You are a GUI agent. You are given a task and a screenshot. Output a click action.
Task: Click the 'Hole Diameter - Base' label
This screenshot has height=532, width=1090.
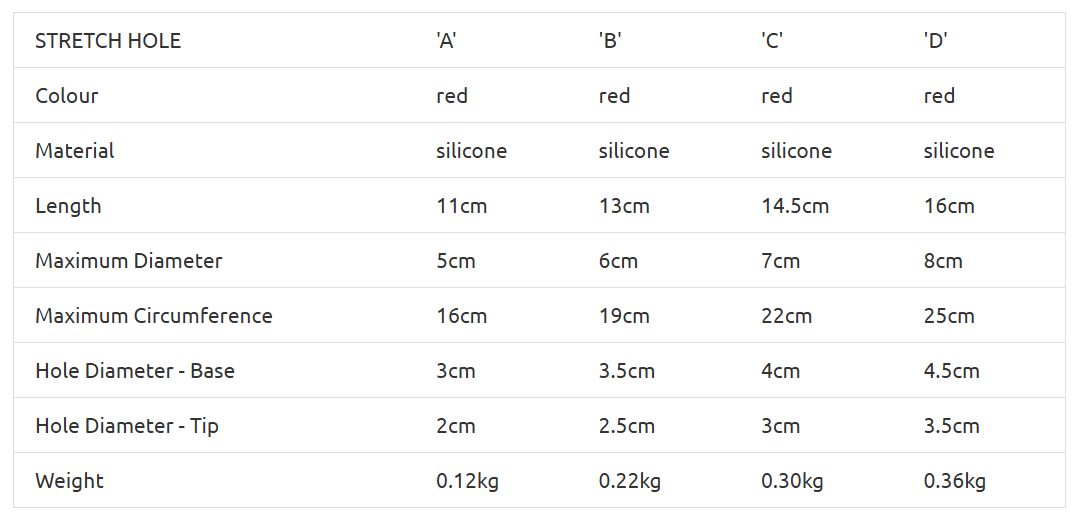click(135, 371)
